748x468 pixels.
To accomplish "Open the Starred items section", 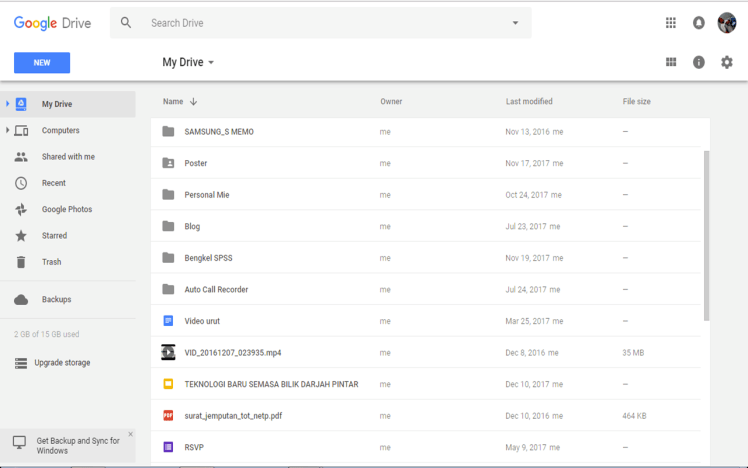I will click(54, 236).
